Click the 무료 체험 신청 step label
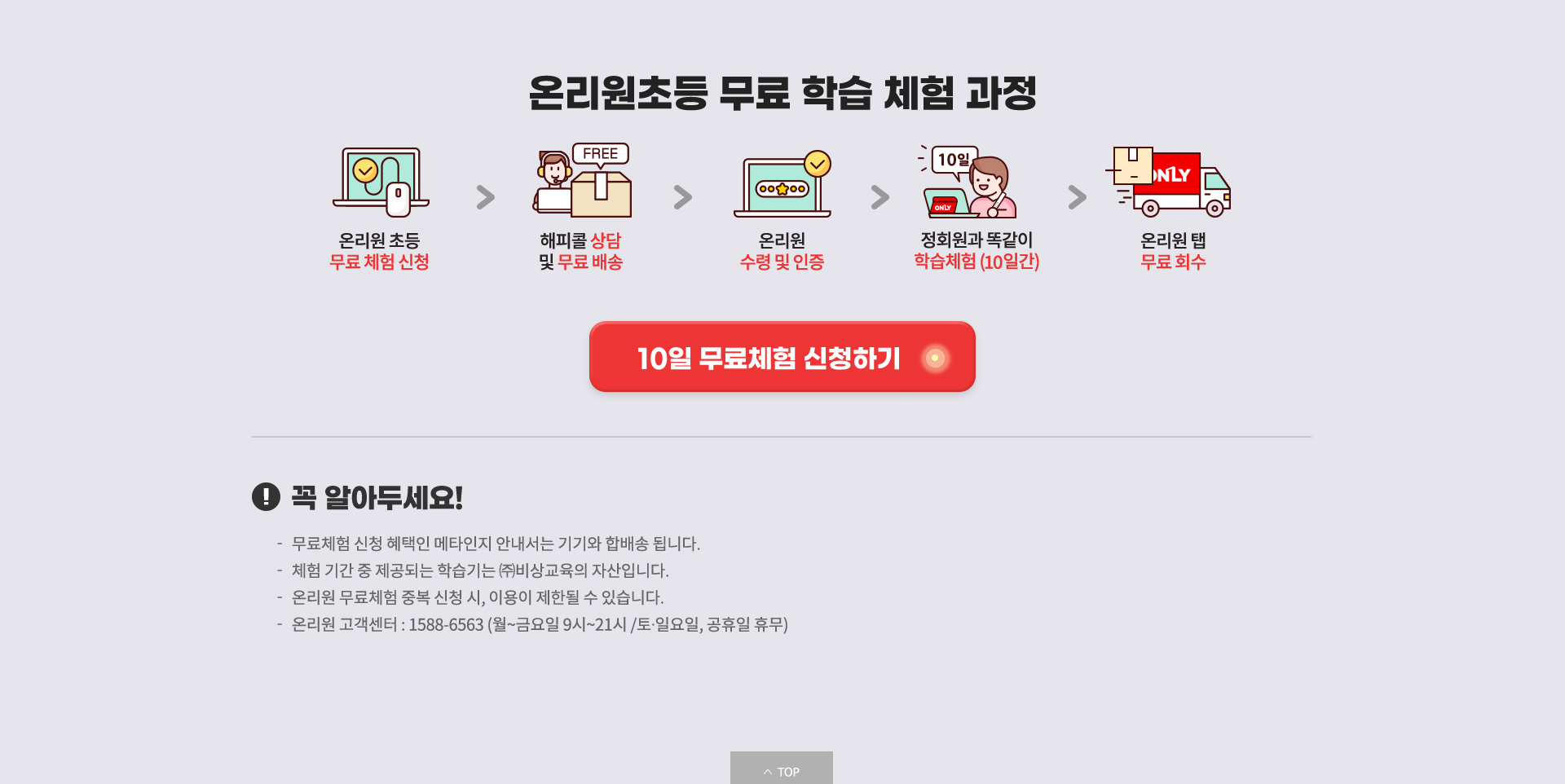The height and width of the screenshot is (784, 1565). [x=379, y=262]
